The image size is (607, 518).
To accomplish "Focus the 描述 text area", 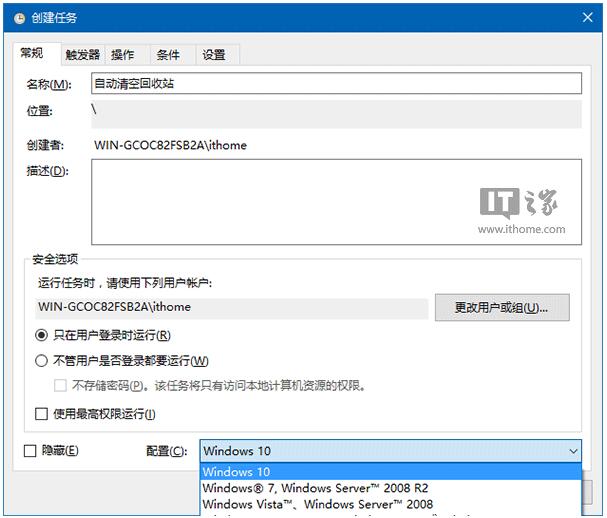I will [336, 202].
